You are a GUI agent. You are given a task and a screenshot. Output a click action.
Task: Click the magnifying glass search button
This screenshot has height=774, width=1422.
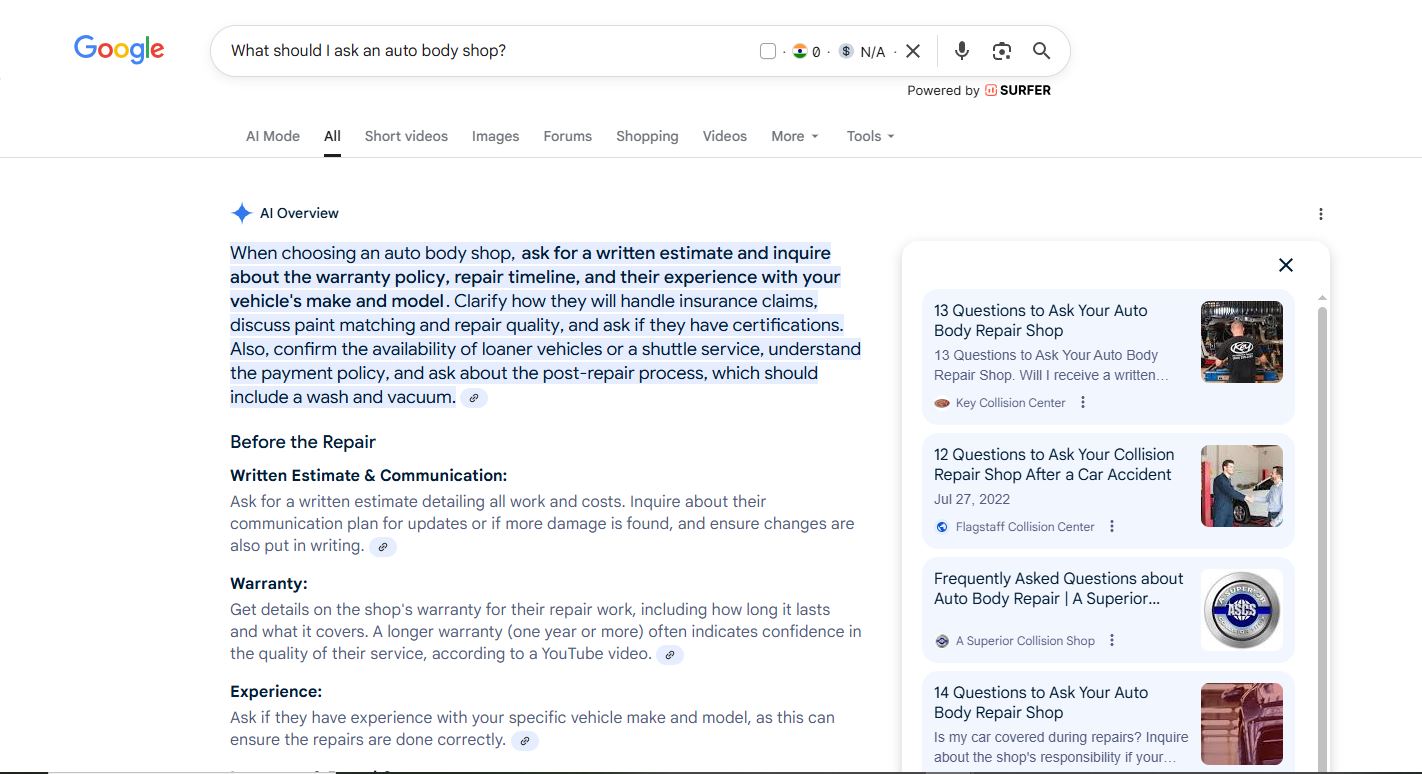click(1041, 51)
